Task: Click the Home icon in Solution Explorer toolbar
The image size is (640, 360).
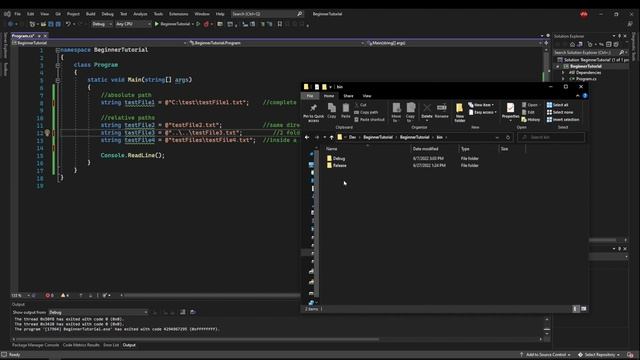Action: click(x=572, y=44)
